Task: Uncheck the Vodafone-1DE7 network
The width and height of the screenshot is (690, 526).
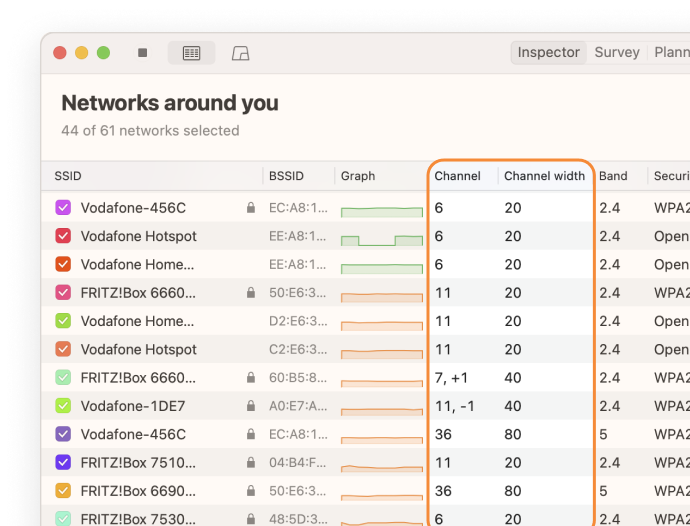Action: click(63, 405)
